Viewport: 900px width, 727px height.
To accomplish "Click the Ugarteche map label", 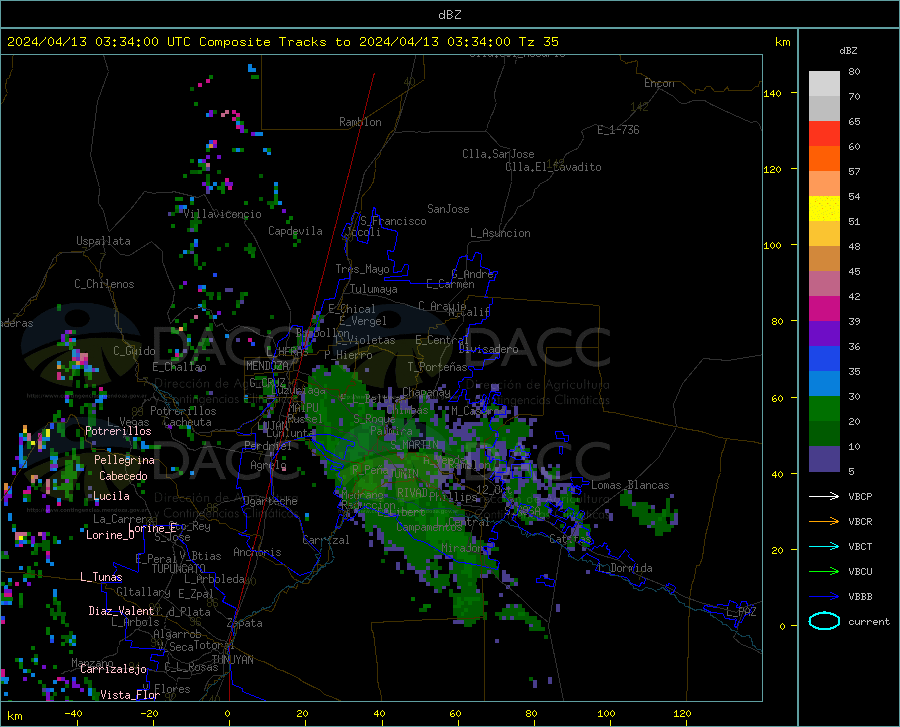I will (x=270, y=501).
